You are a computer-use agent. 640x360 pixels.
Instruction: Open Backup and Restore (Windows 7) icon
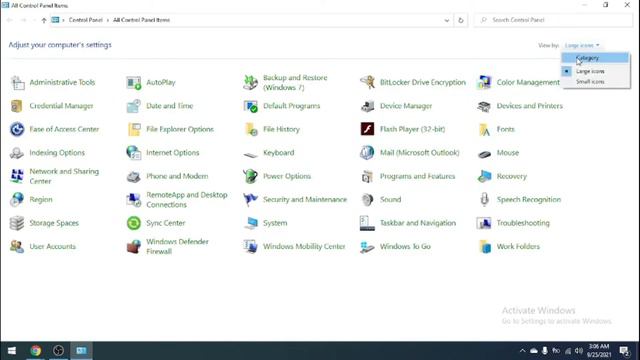251,82
